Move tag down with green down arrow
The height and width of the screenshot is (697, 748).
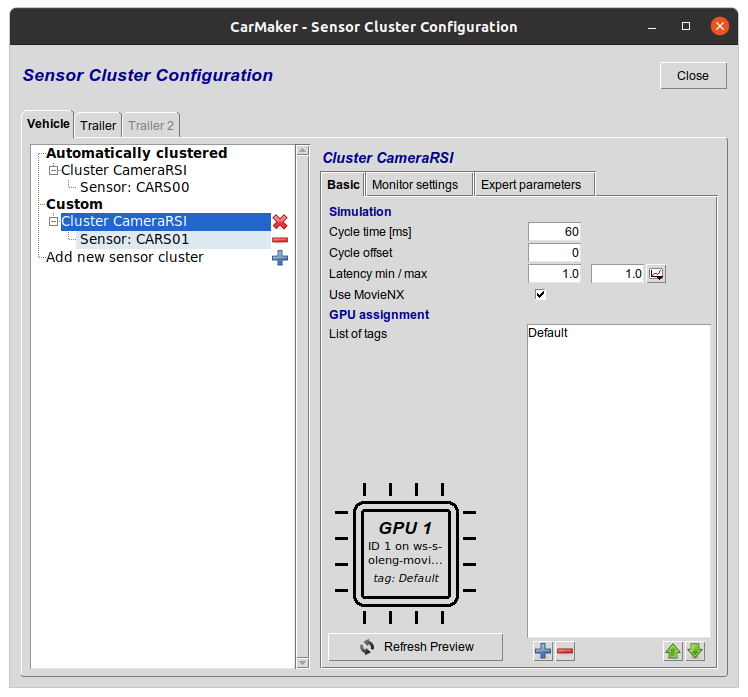(x=695, y=652)
